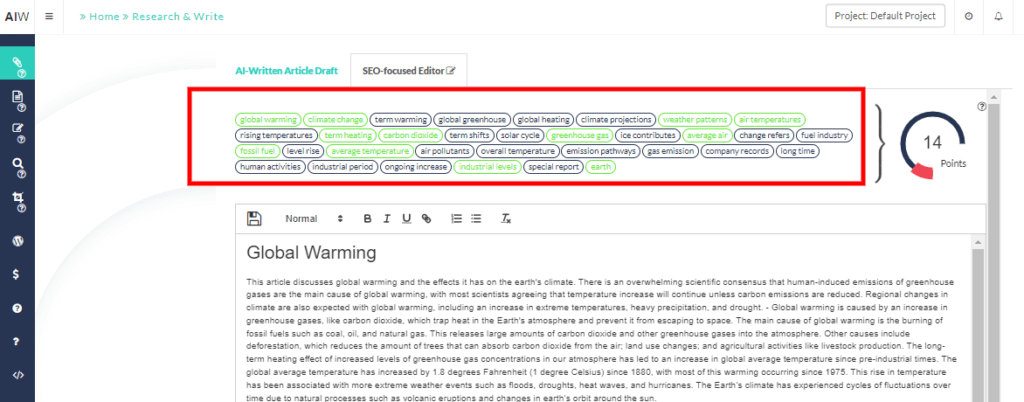Open the magnifier search icon in sidebar
The width and height of the screenshot is (1024, 402).
[18, 163]
